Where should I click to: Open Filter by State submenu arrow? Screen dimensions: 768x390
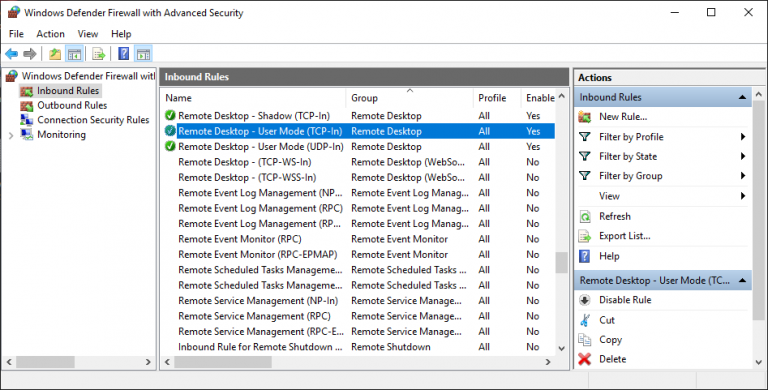[x=743, y=156]
